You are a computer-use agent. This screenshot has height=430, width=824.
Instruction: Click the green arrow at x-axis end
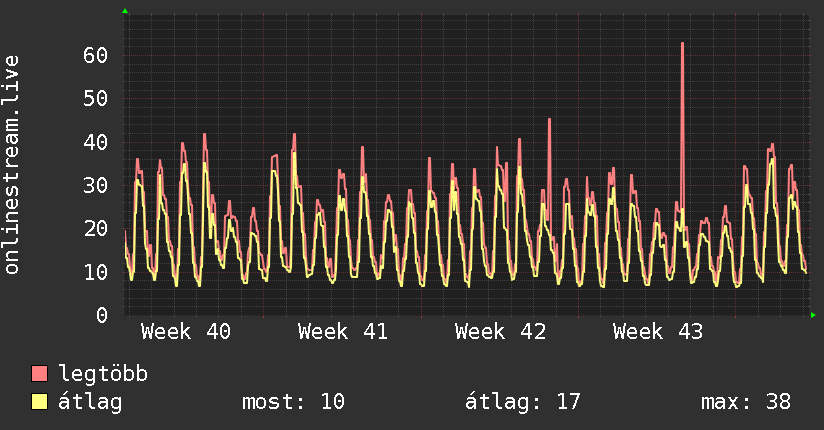point(813,315)
